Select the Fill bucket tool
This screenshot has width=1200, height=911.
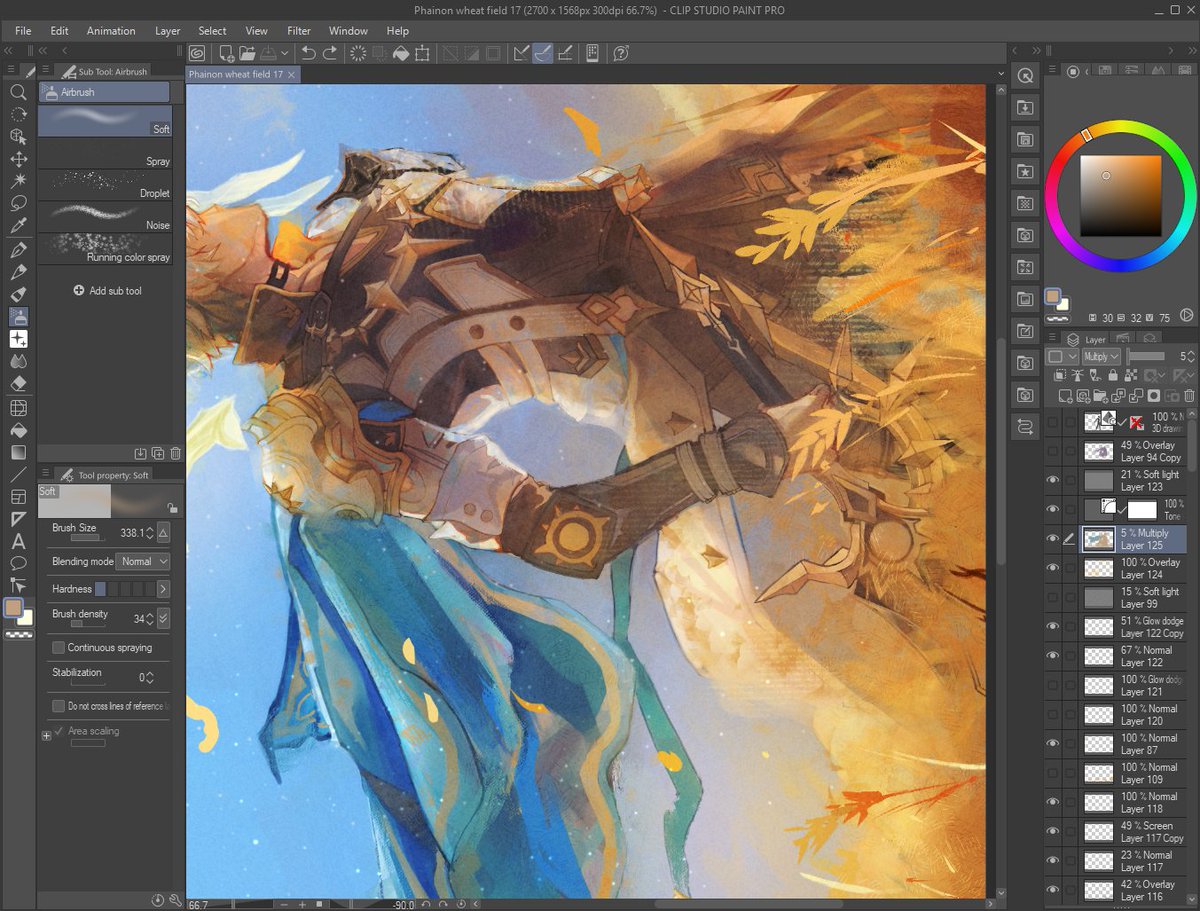(18, 430)
